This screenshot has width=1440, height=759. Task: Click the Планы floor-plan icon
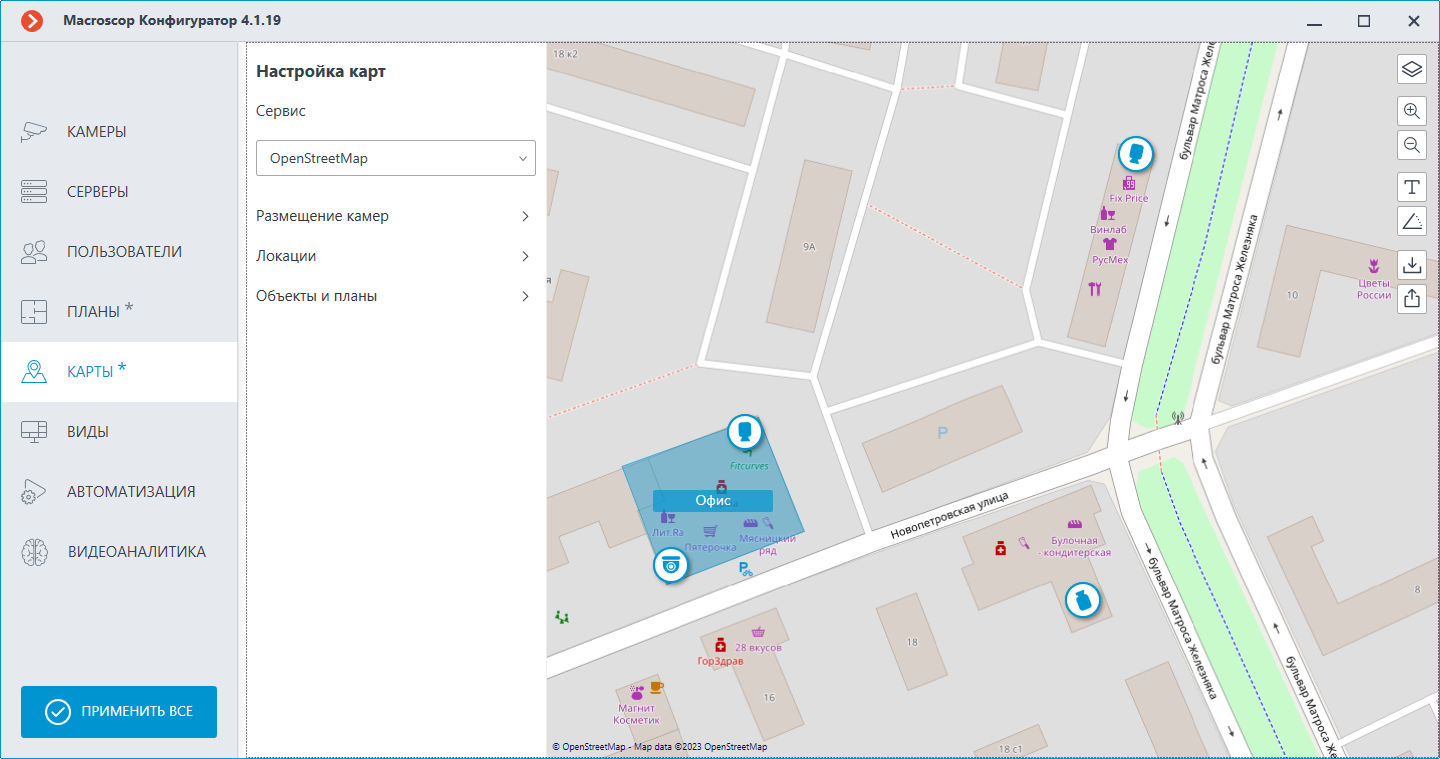(x=34, y=312)
